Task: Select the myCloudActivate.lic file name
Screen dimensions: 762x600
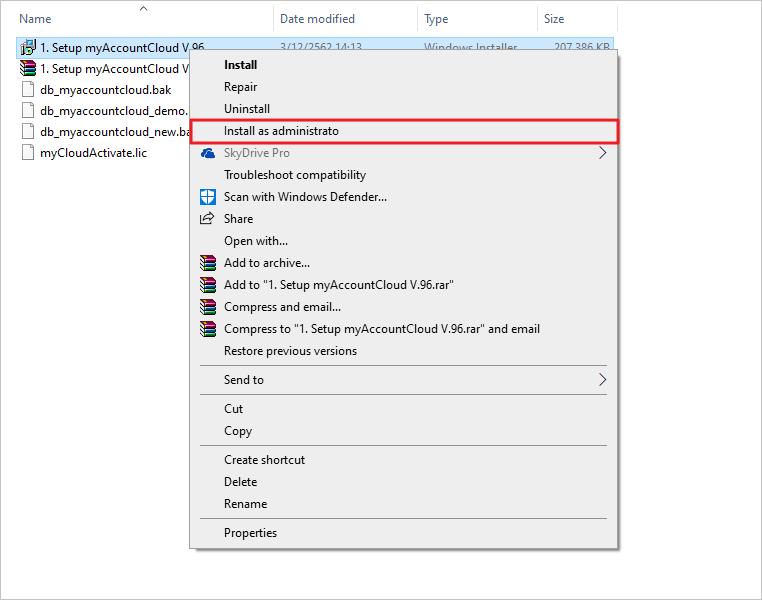Action: coord(93,153)
